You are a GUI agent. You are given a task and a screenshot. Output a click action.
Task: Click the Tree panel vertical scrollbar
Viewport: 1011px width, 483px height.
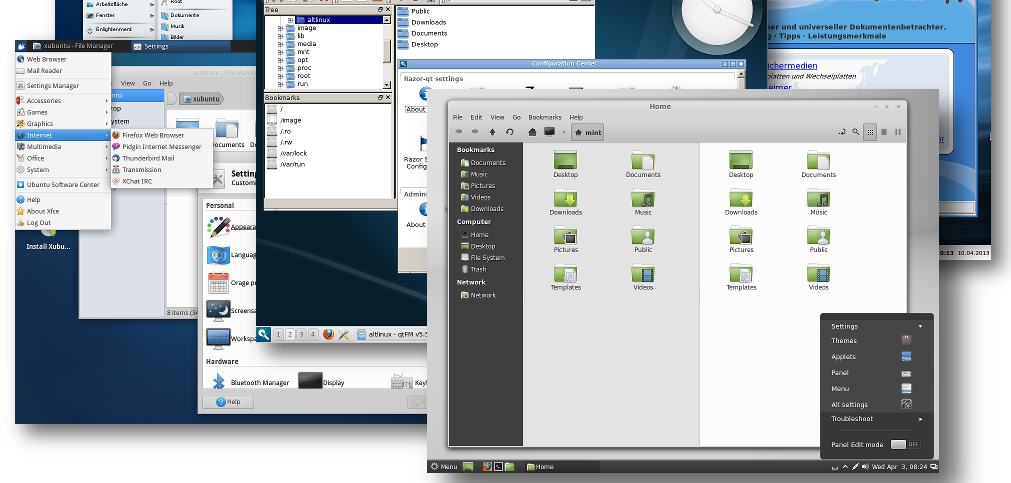[387, 52]
